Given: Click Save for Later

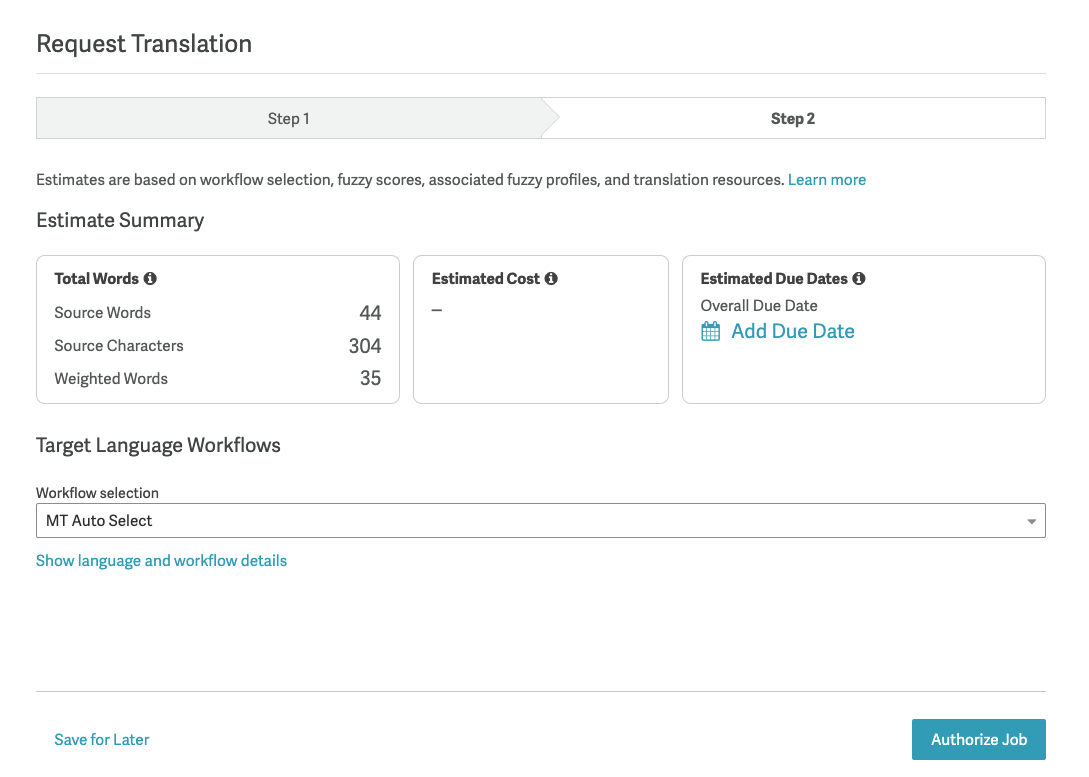Looking at the screenshot, I should (102, 740).
